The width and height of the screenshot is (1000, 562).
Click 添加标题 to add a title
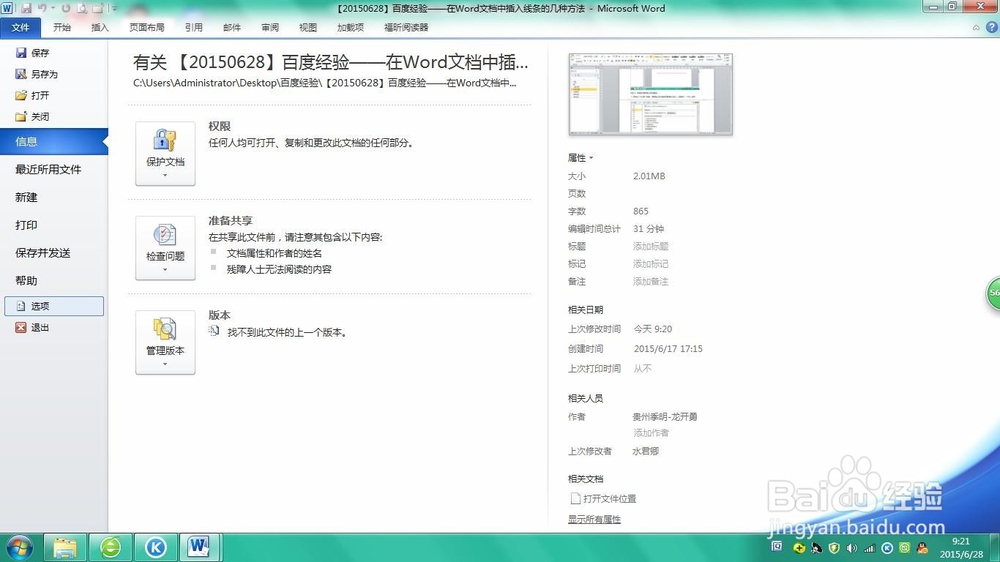(x=651, y=246)
